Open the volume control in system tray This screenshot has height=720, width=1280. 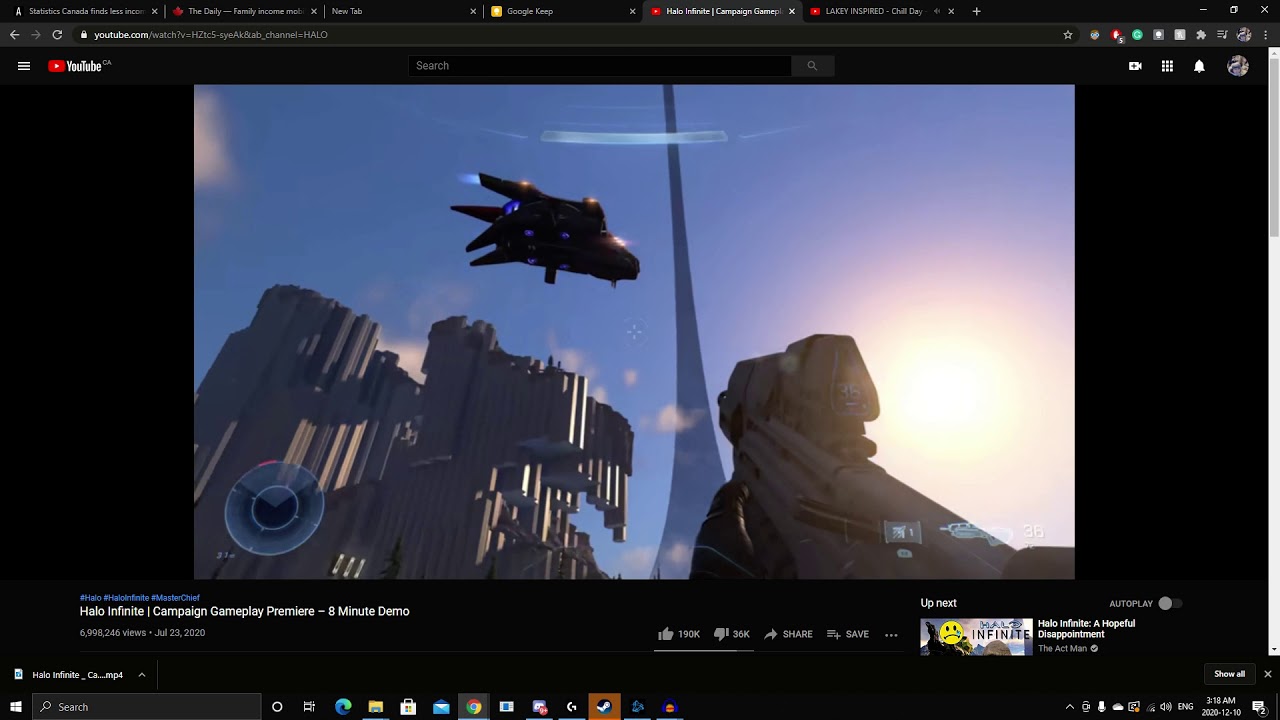(1166, 707)
